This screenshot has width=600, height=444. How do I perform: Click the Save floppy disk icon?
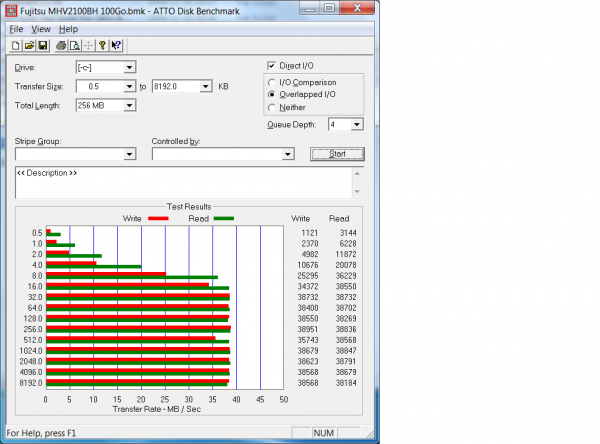click(43, 46)
